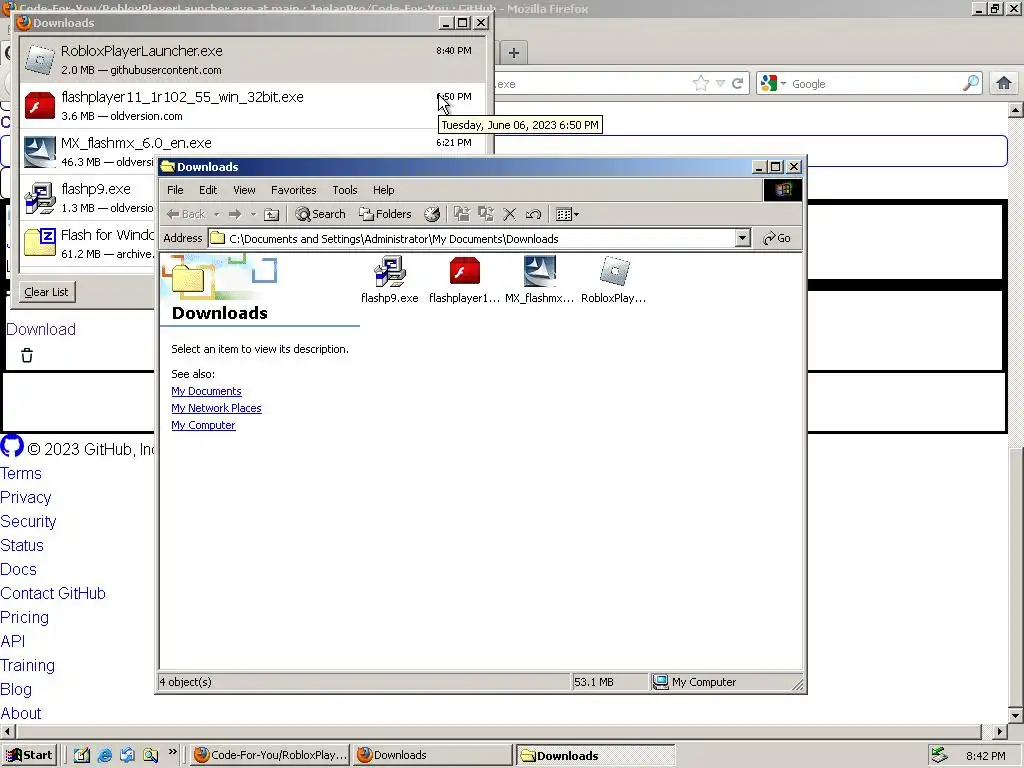This screenshot has width=1024, height=768.
Task: Reload the page in Firefox
Action: tap(738, 84)
